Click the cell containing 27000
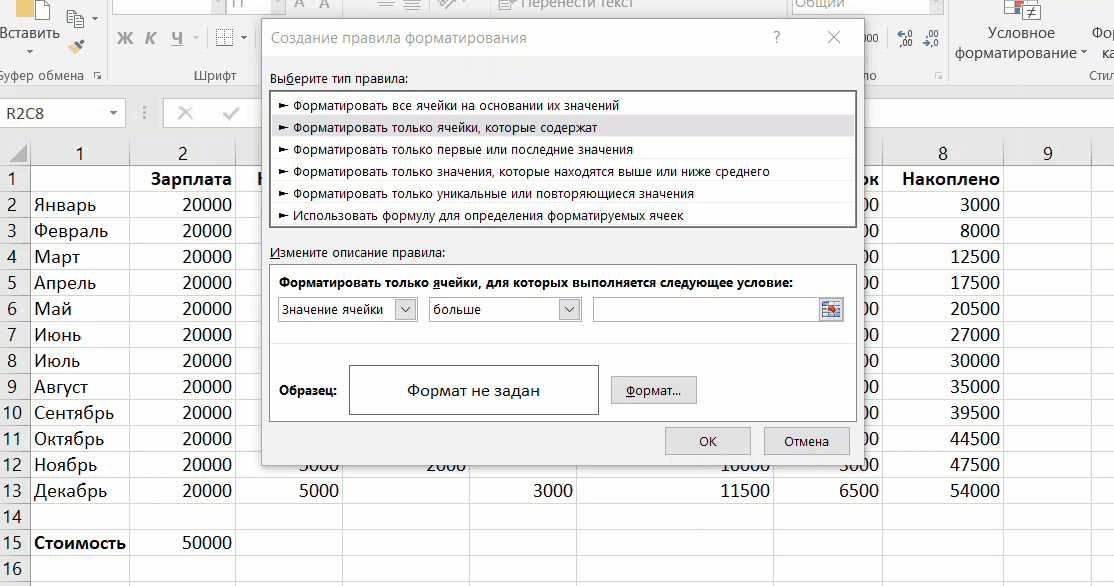 click(x=943, y=335)
